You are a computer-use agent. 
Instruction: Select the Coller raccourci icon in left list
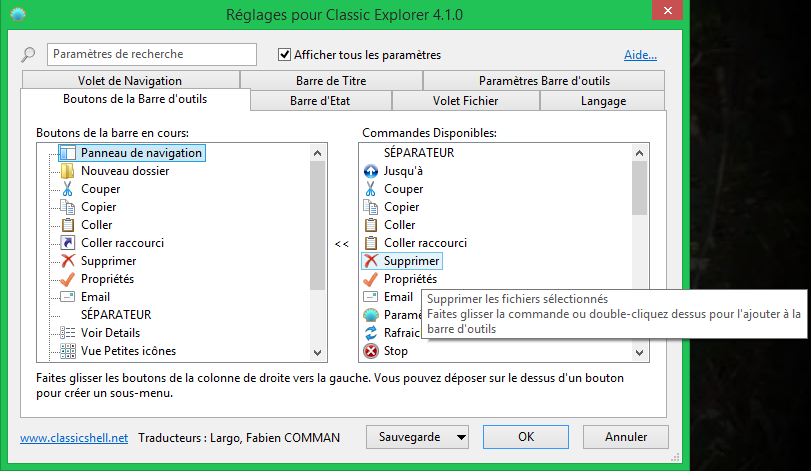point(68,243)
